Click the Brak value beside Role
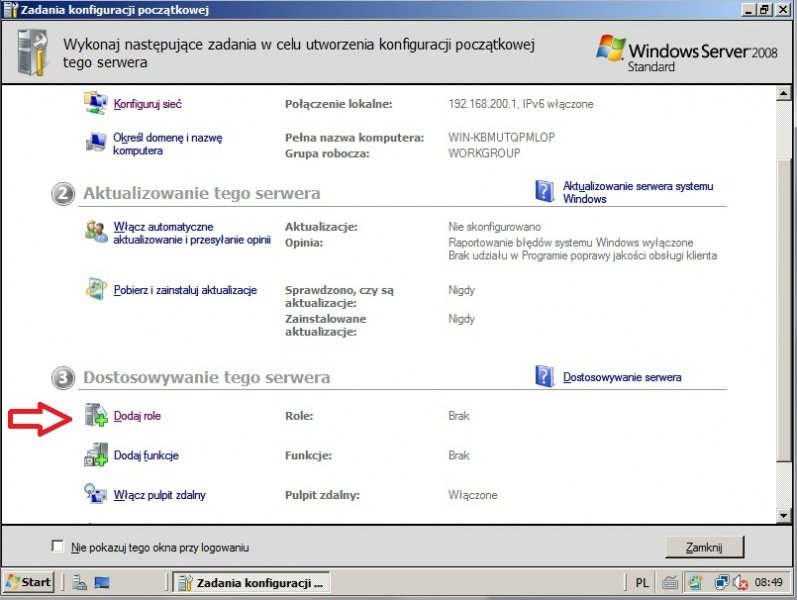This screenshot has height=600, width=797. (458, 415)
